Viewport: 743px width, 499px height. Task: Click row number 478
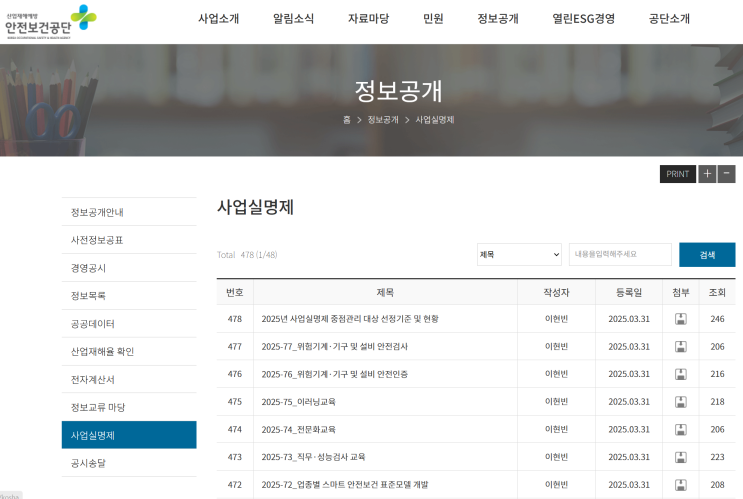235,319
